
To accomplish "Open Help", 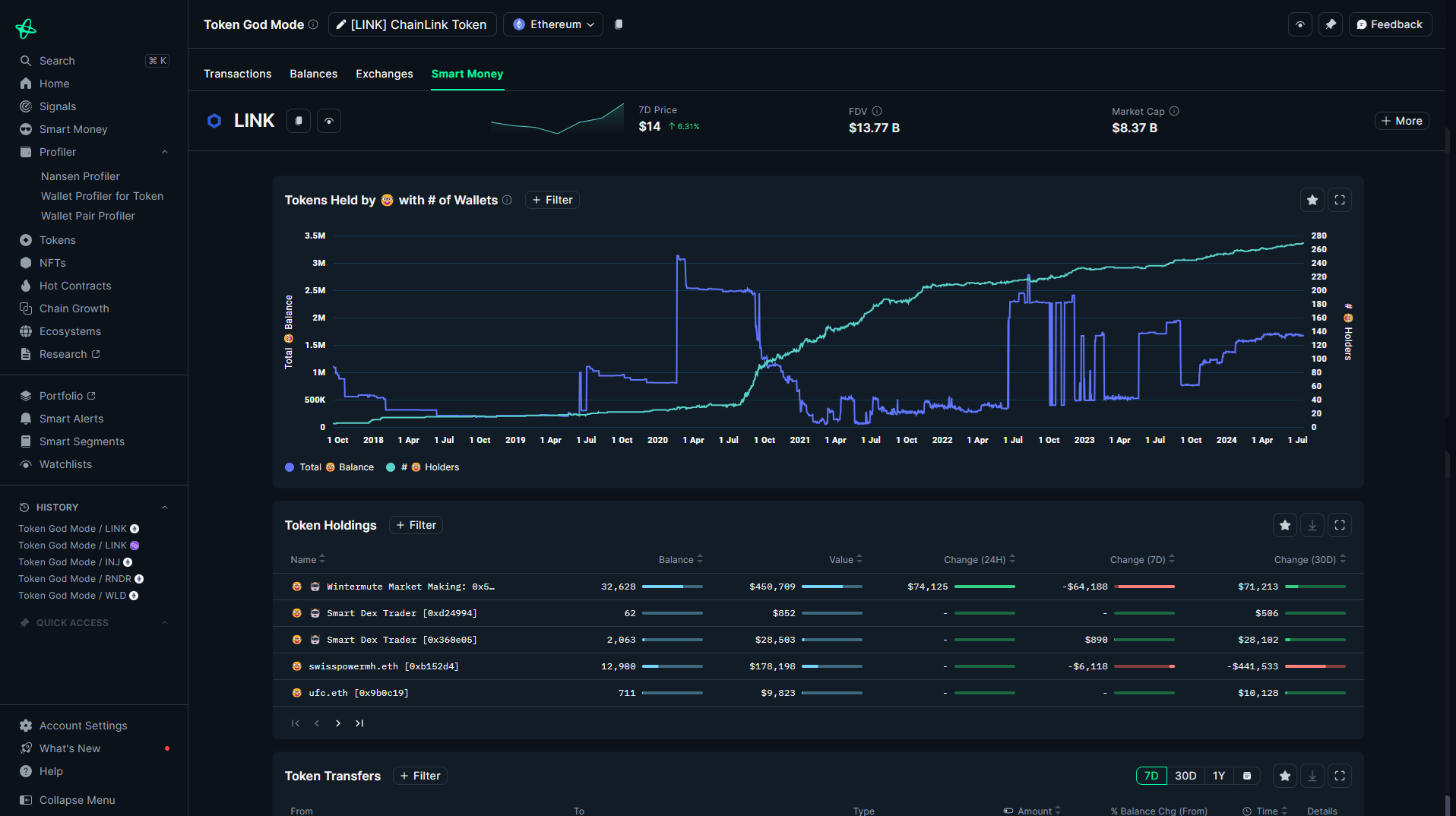I will [51, 771].
